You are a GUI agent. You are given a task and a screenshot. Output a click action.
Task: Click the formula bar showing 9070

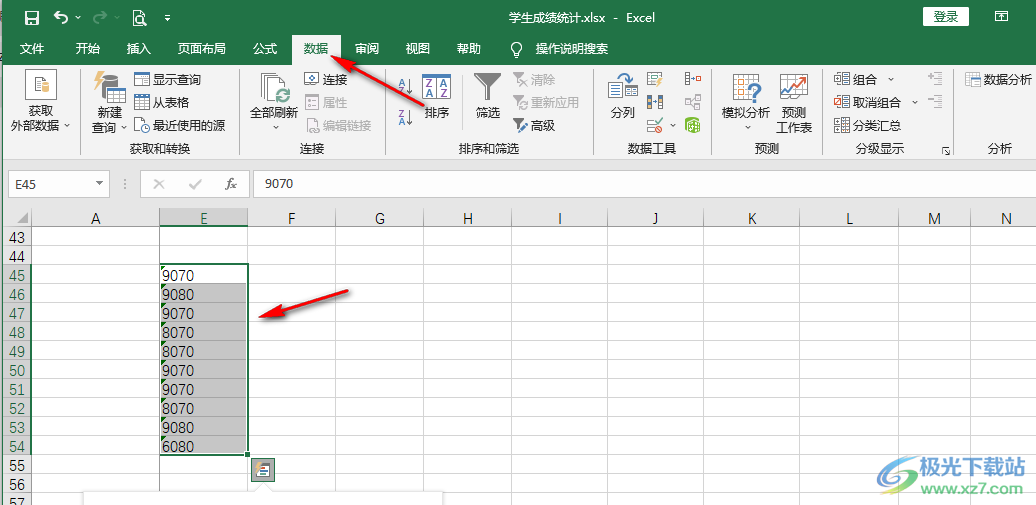point(644,184)
